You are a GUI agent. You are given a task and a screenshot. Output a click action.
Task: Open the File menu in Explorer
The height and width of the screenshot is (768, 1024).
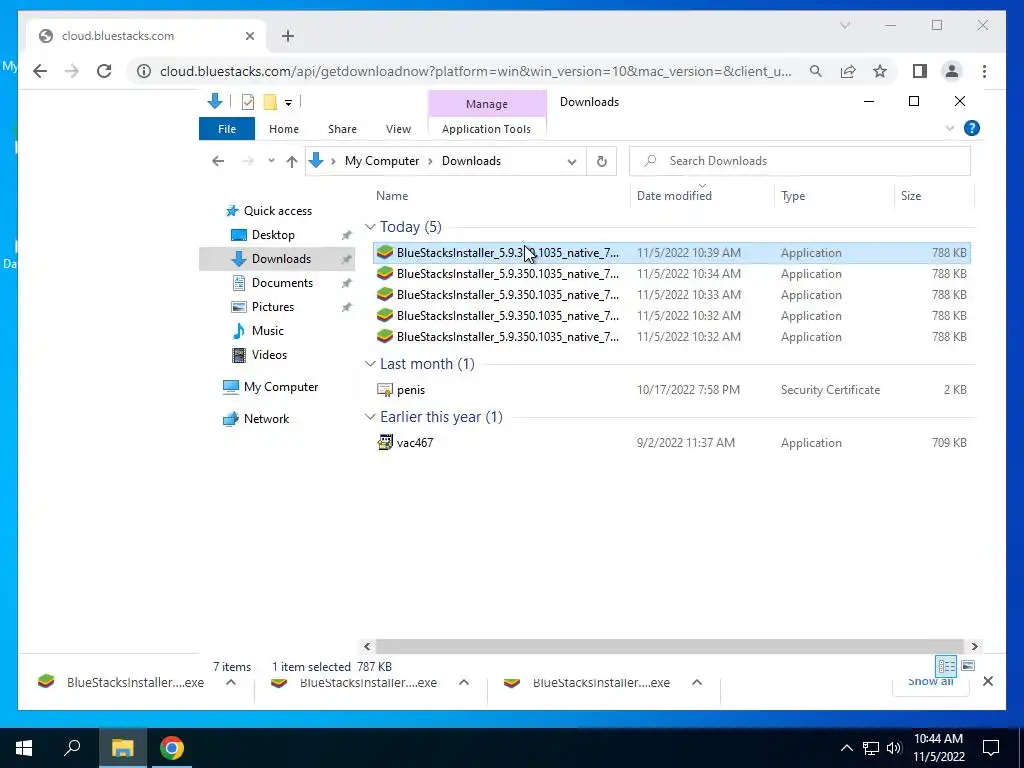pyautogui.click(x=227, y=129)
